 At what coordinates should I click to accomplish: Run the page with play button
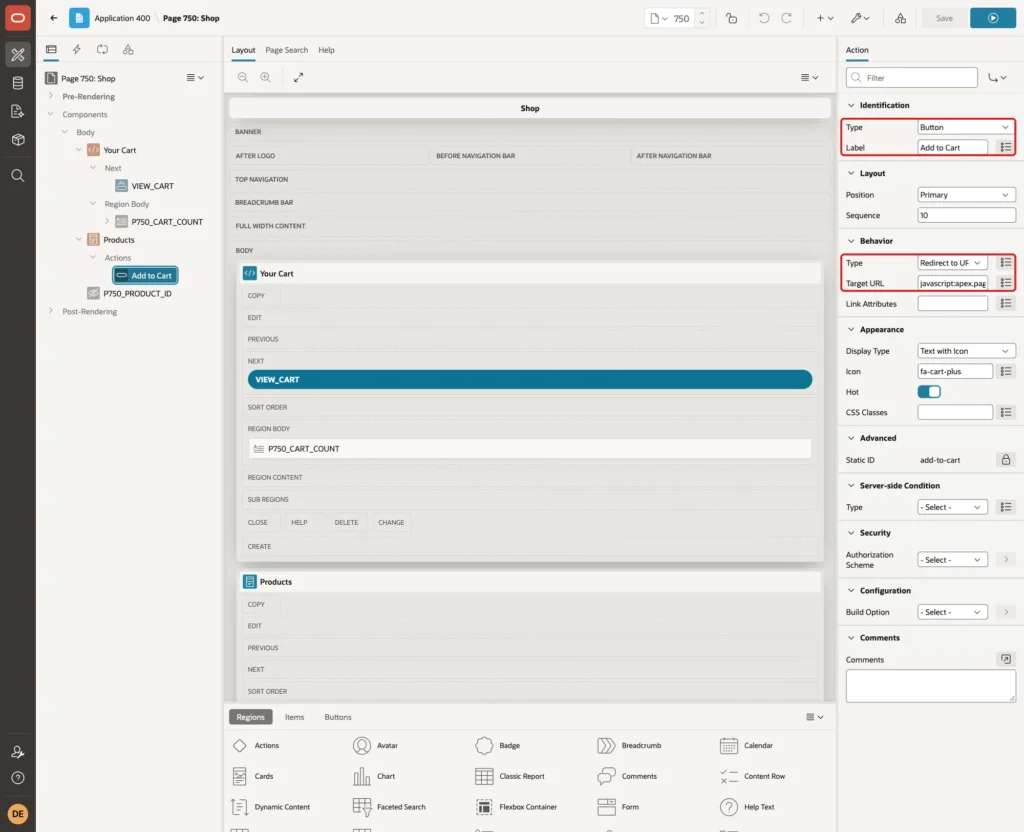coord(993,18)
